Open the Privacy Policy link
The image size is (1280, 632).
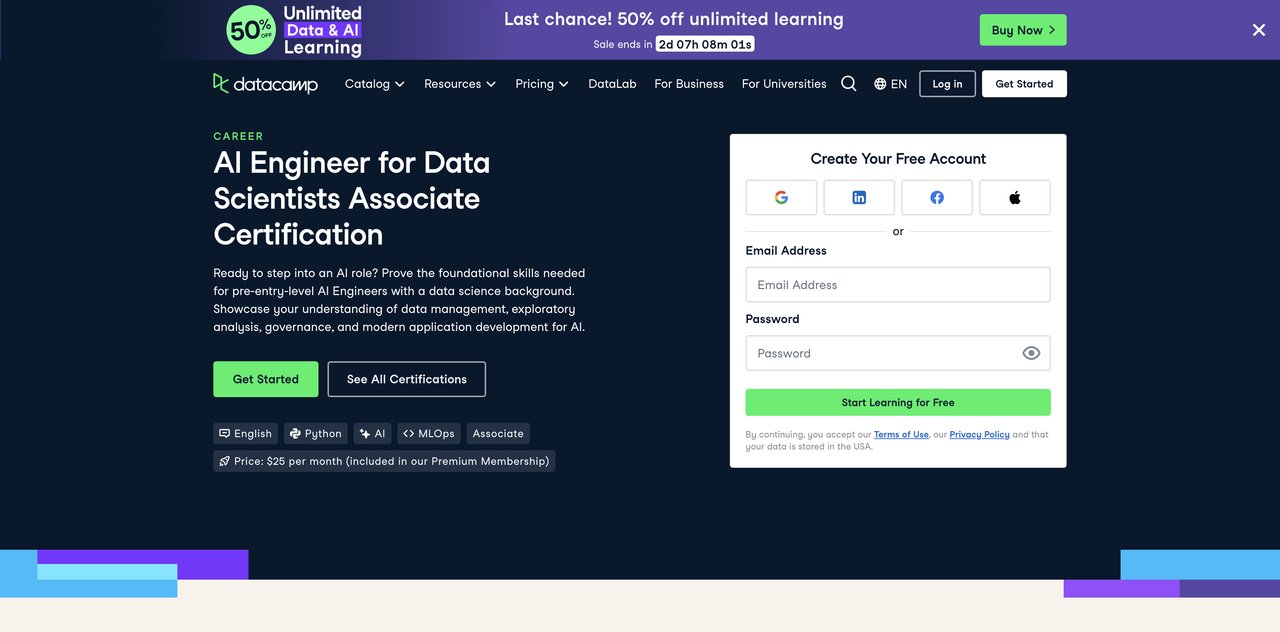979,435
